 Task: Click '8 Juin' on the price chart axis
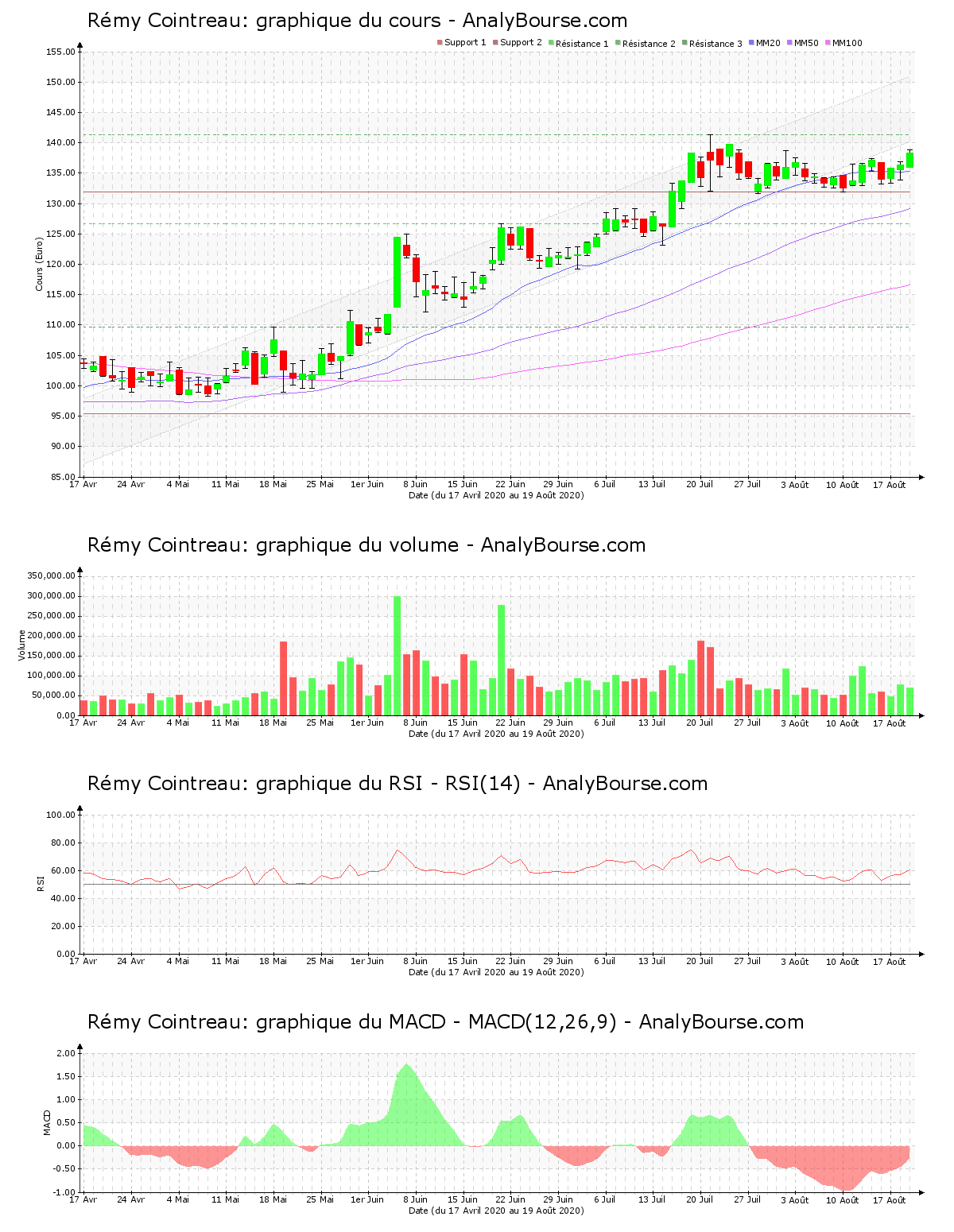click(x=415, y=484)
